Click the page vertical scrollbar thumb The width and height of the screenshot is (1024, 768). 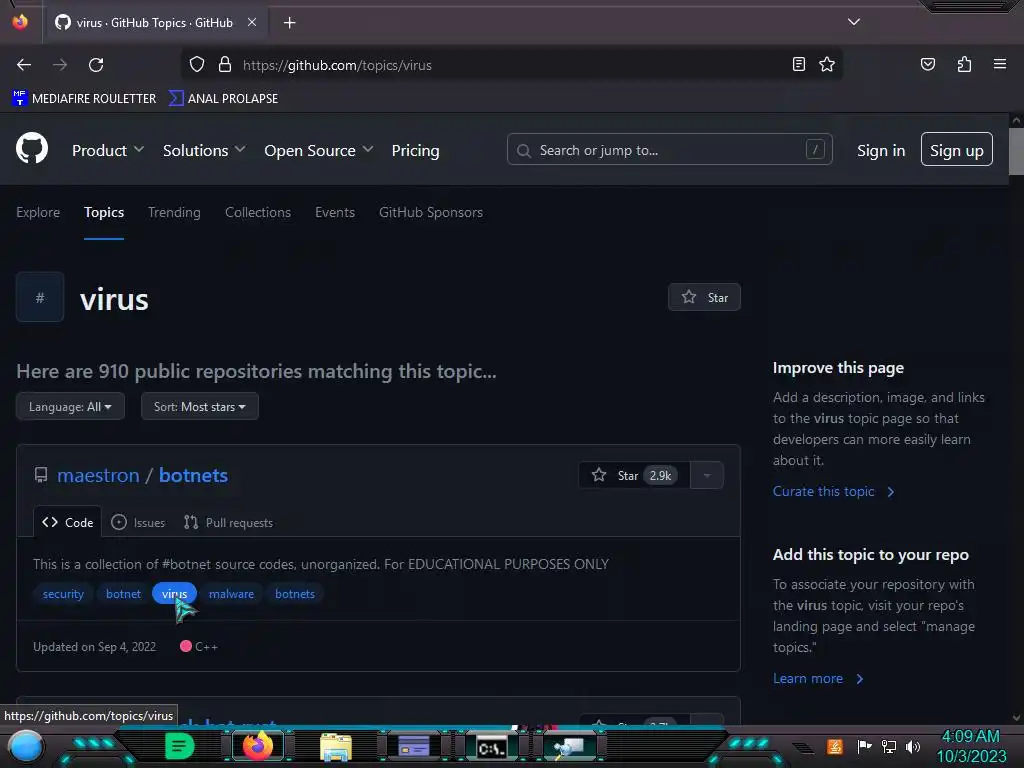[1016, 152]
